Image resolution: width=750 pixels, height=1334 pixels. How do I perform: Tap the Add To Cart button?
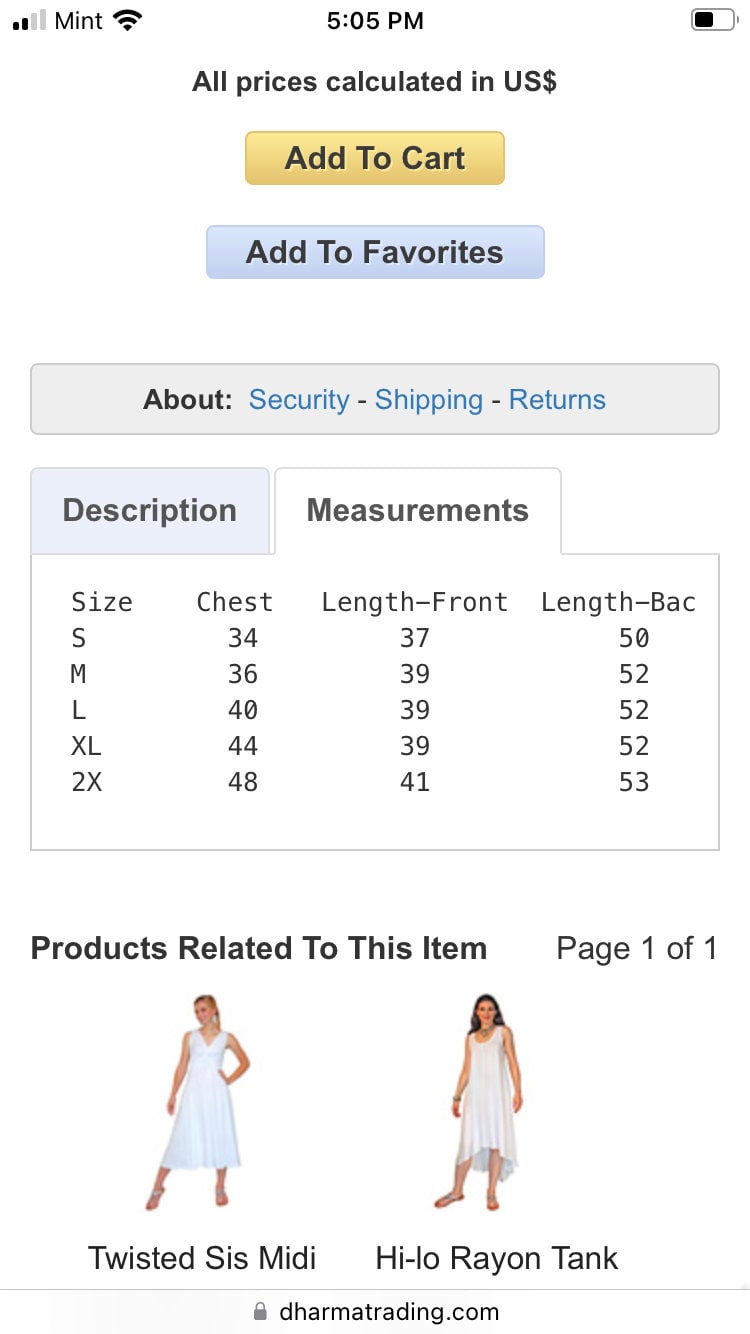(x=375, y=158)
